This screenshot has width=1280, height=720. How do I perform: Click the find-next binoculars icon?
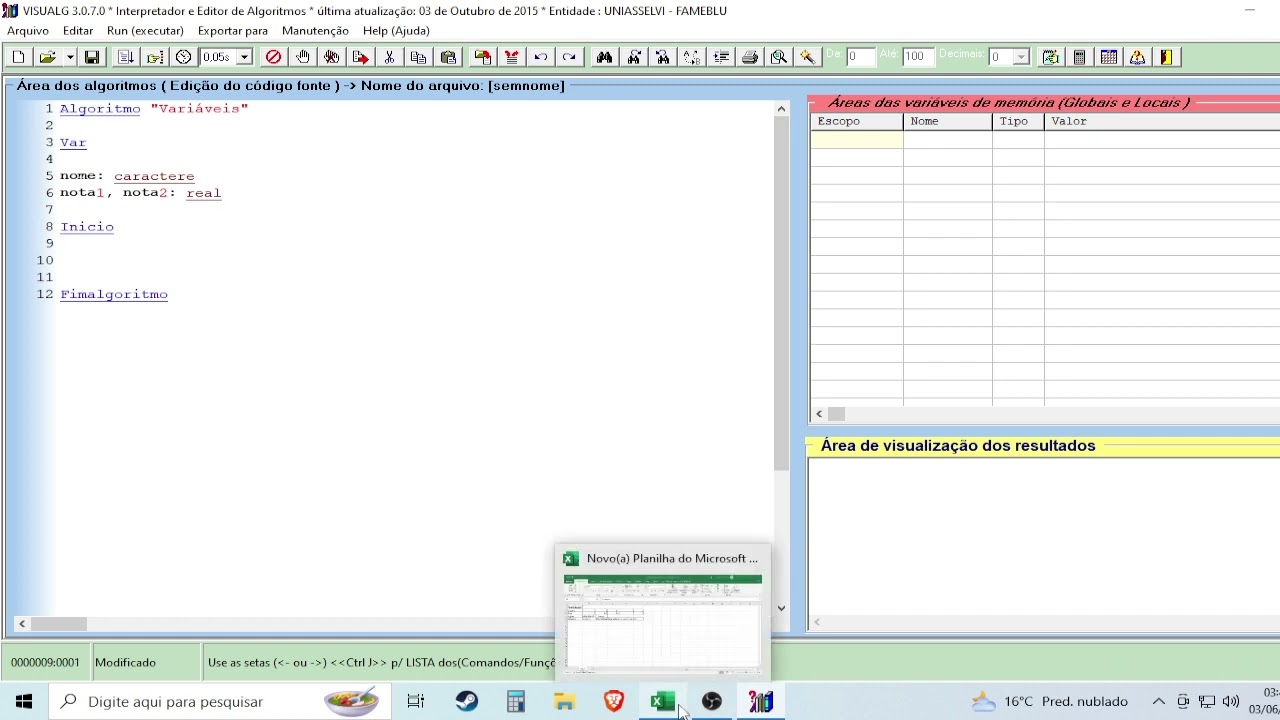pos(633,57)
